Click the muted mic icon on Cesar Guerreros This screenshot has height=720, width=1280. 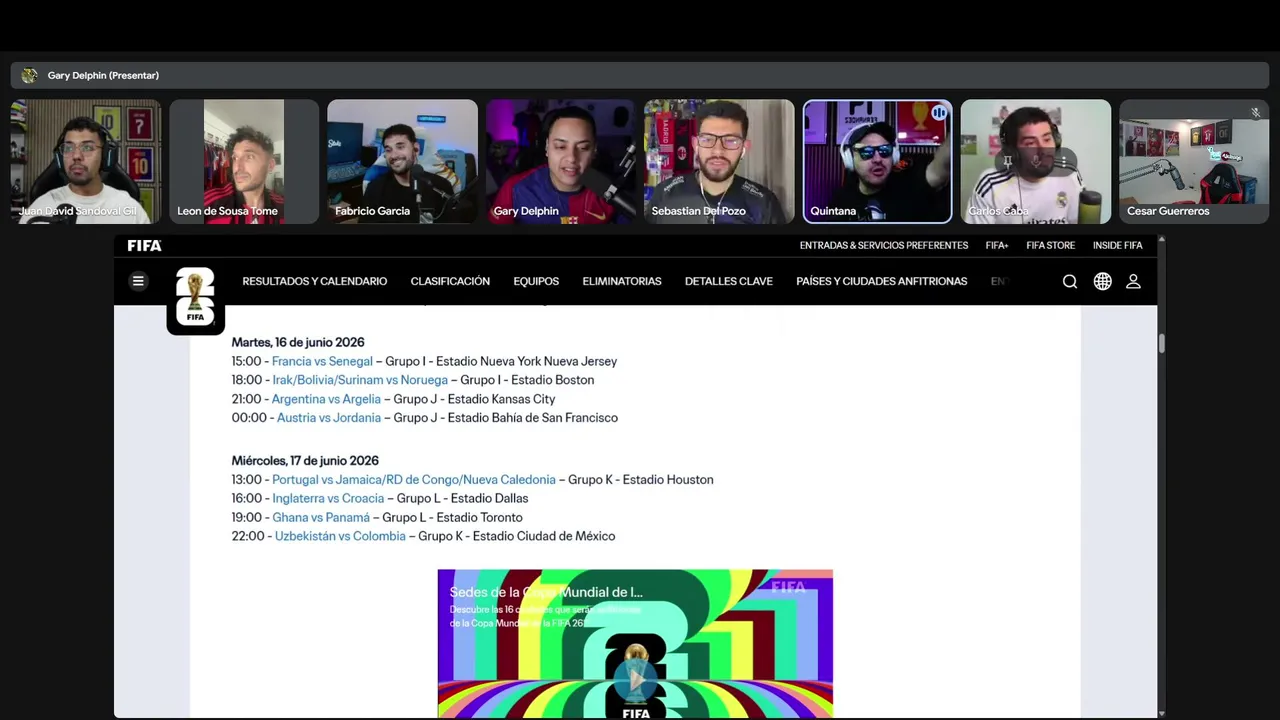click(1255, 113)
